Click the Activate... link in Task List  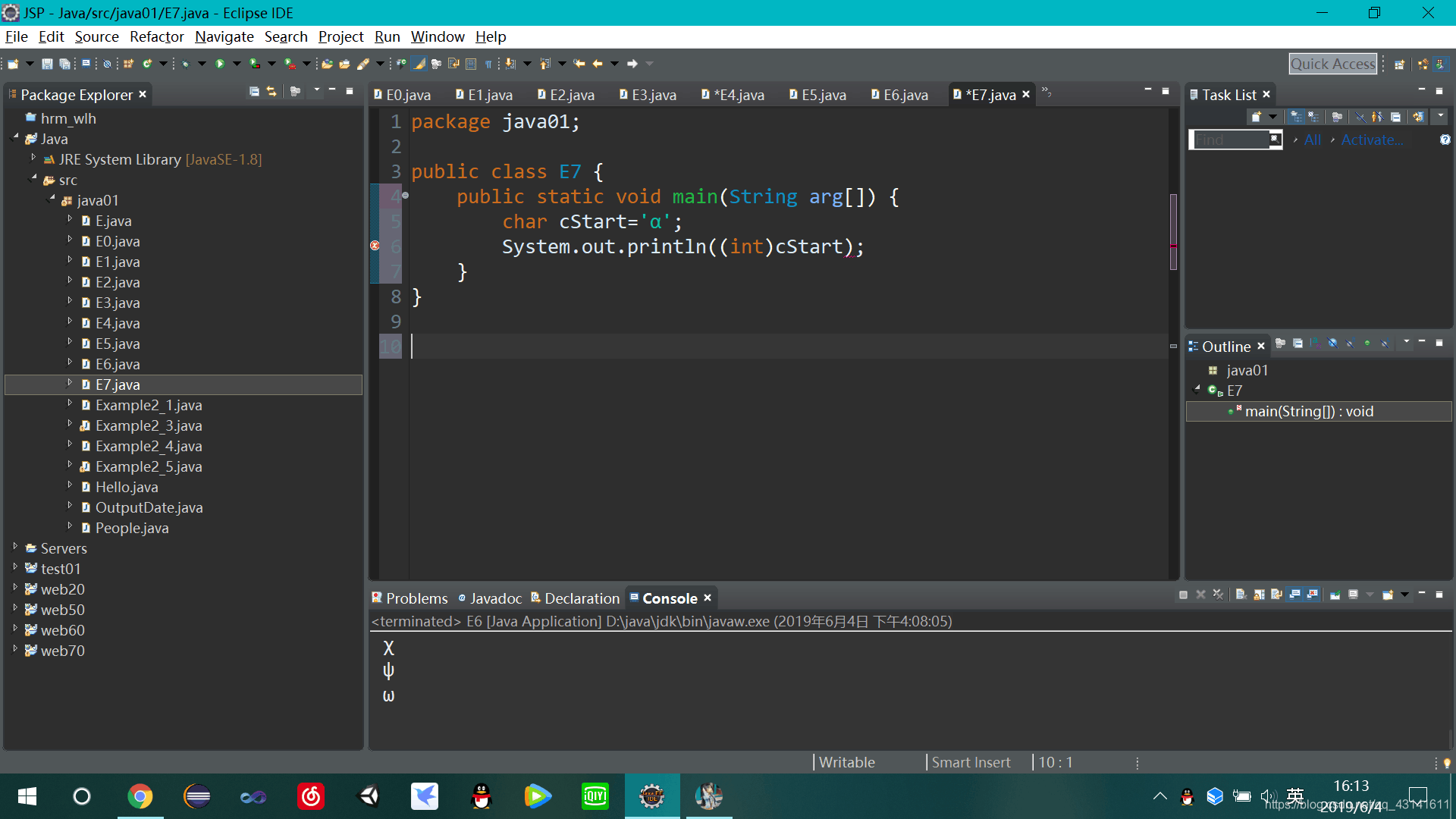(x=1371, y=140)
